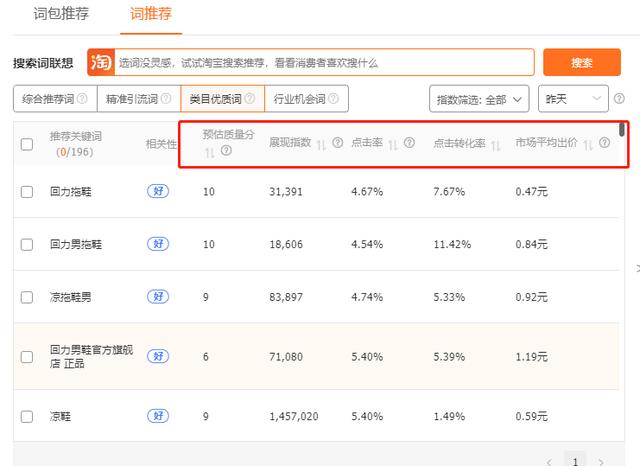Viewport: 640px width, 466px height.
Task: Check the 凉鞋 keyword checkbox
Action: point(27,416)
